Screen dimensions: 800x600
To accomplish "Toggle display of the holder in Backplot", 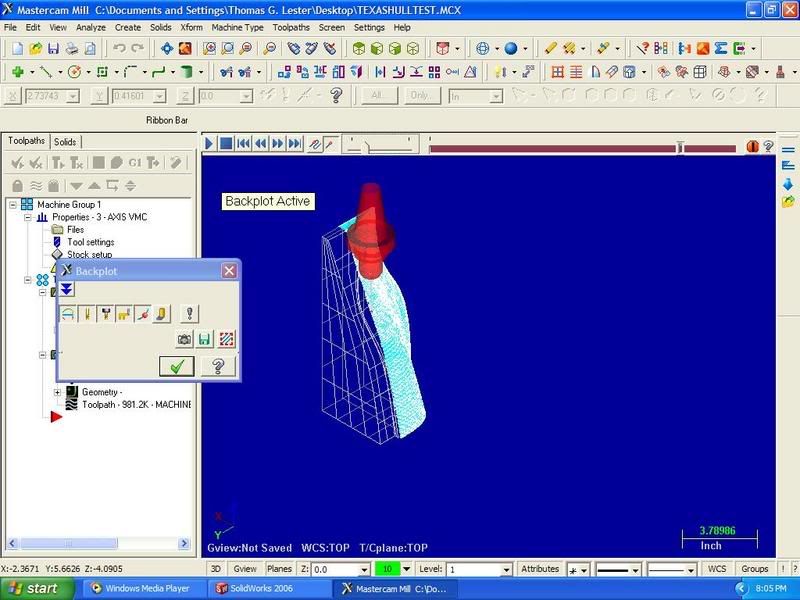I will [x=106, y=313].
